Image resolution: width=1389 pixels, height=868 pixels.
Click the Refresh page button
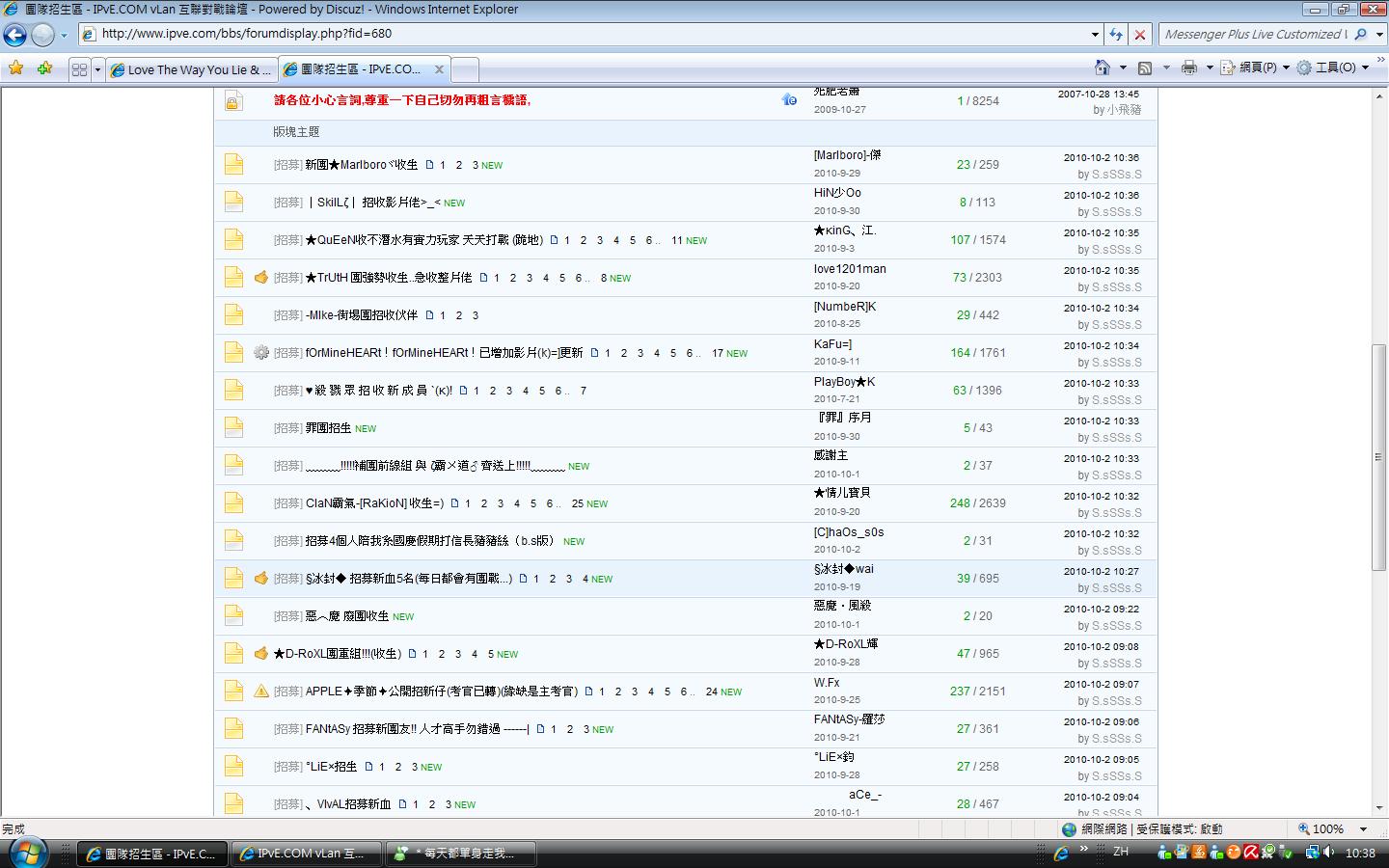(x=1116, y=34)
